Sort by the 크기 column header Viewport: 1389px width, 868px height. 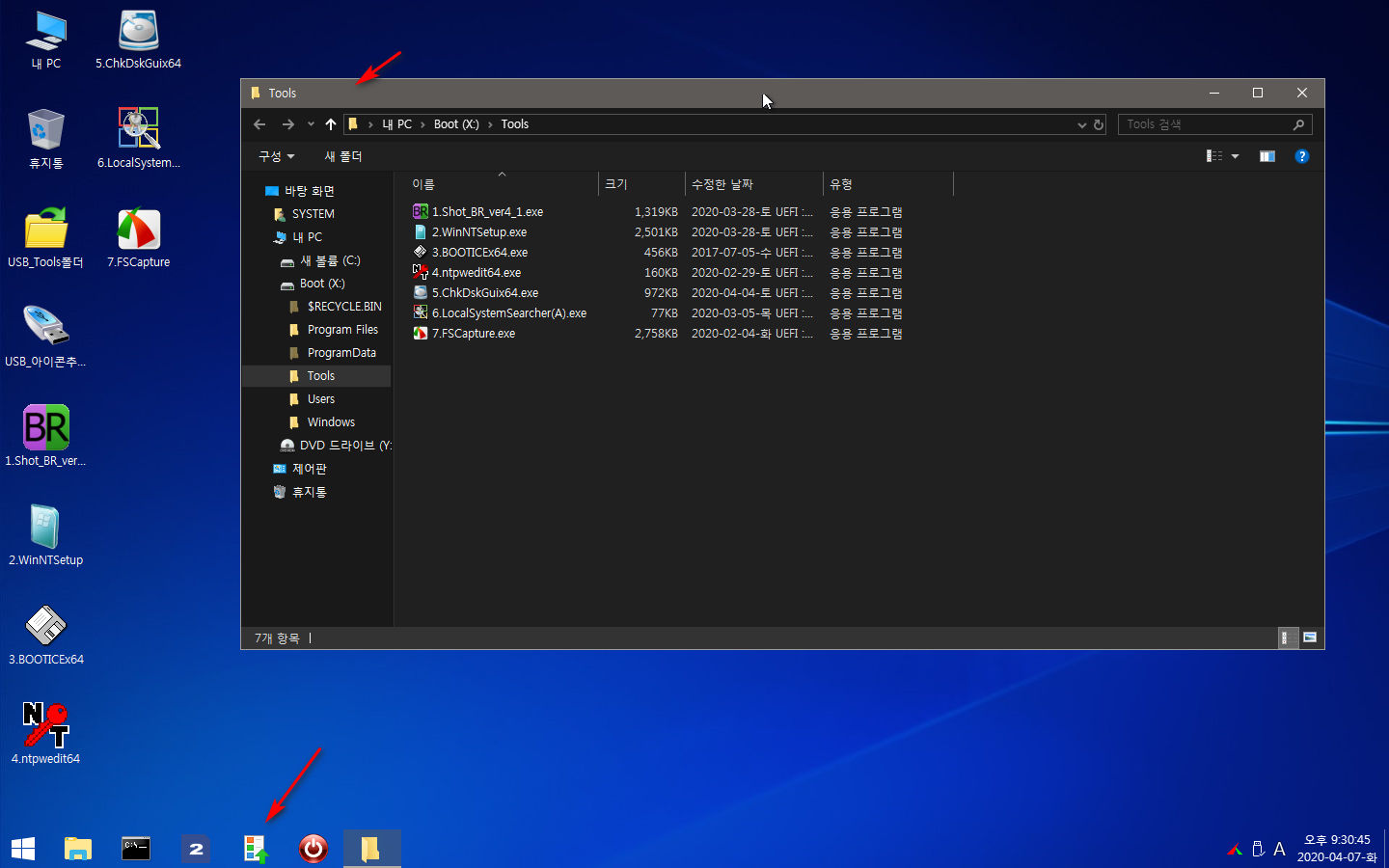[642, 184]
